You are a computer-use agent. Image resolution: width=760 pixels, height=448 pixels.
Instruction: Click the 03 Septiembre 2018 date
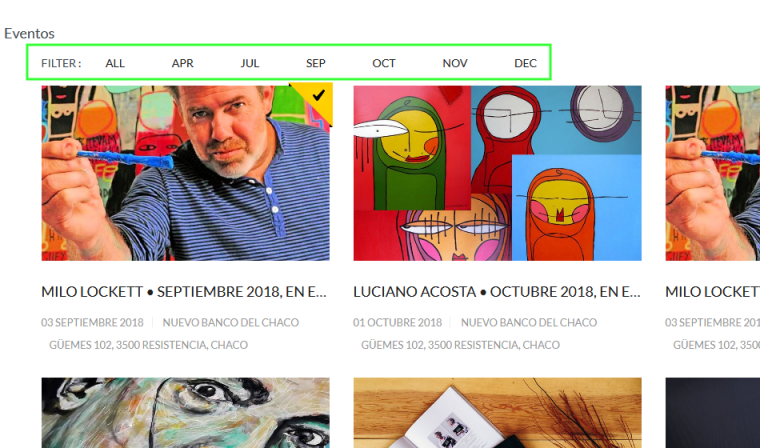click(x=92, y=322)
